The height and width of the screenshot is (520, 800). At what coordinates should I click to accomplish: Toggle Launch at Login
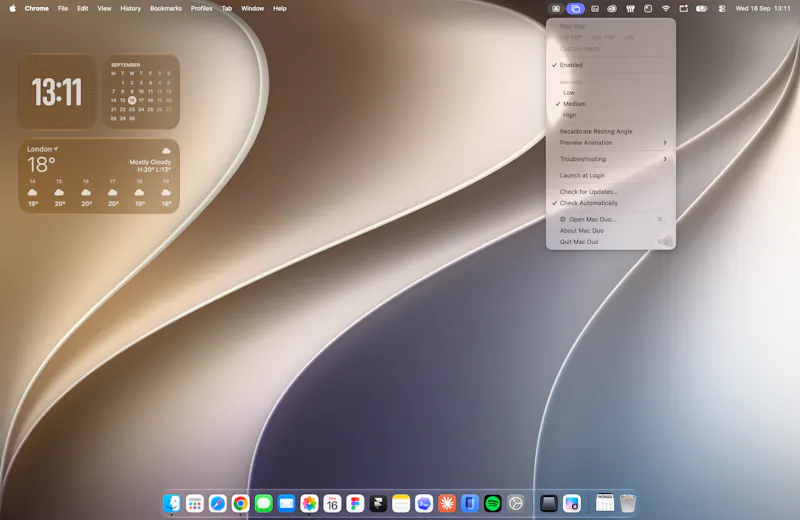pyautogui.click(x=611, y=175)
